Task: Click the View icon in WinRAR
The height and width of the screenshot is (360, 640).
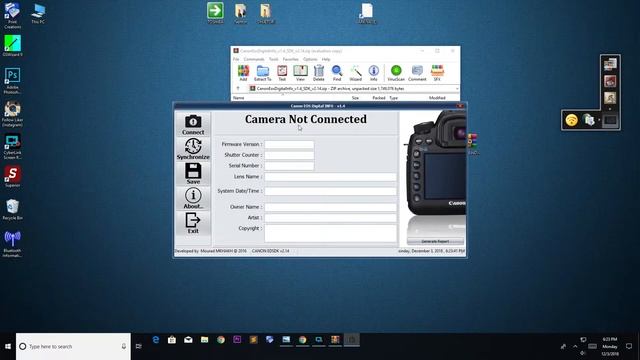Action: click(x=300, y=73)
